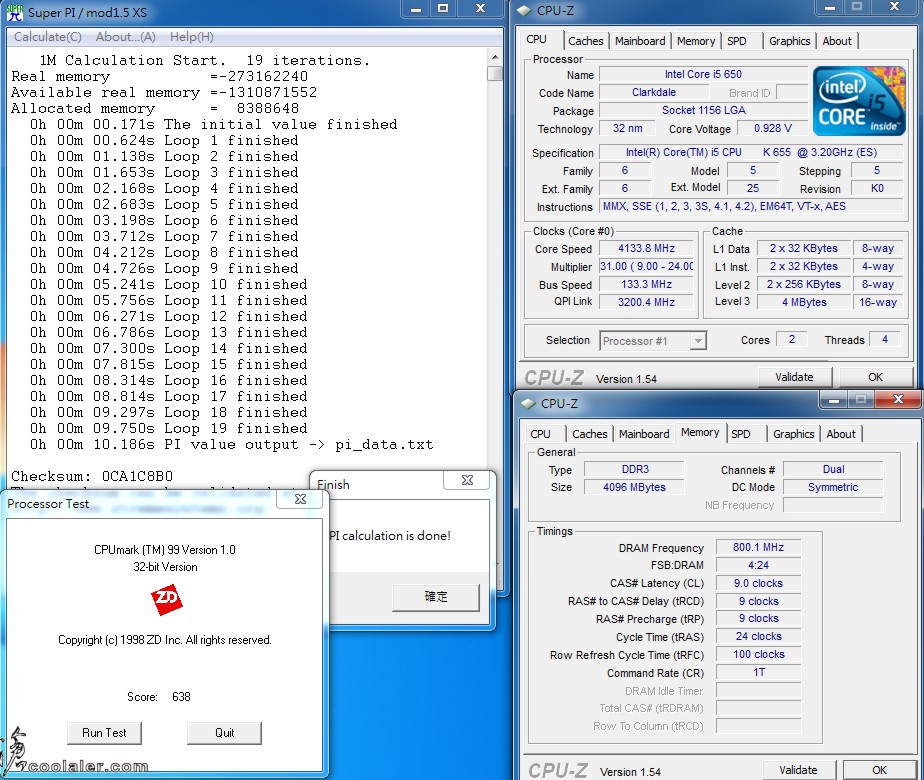Click the Multiplier value field

click(x=646, y=266)
